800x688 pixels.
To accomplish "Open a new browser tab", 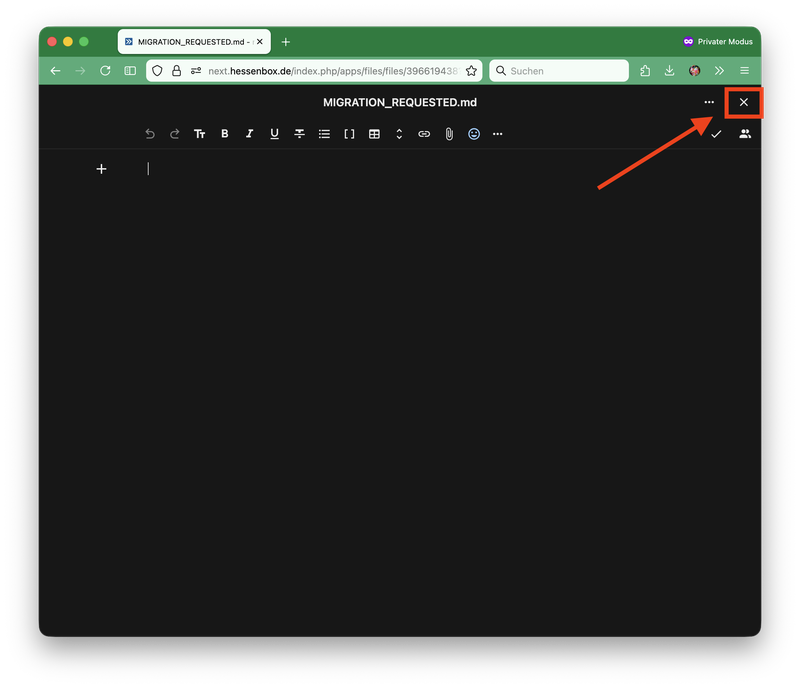I will pyautogui.click(x=286, y=42).
